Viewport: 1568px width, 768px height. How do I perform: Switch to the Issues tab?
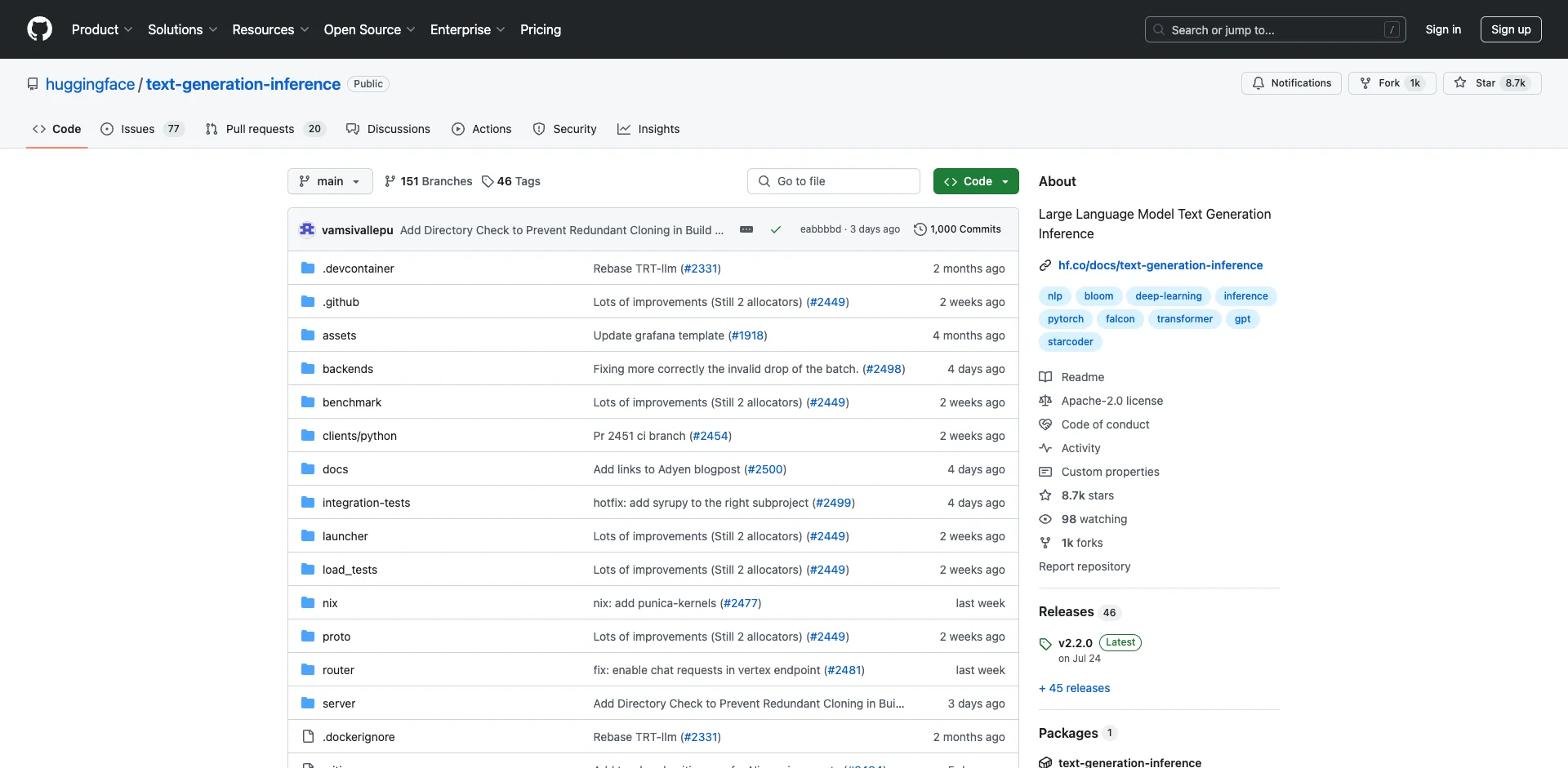click(142, 129)
